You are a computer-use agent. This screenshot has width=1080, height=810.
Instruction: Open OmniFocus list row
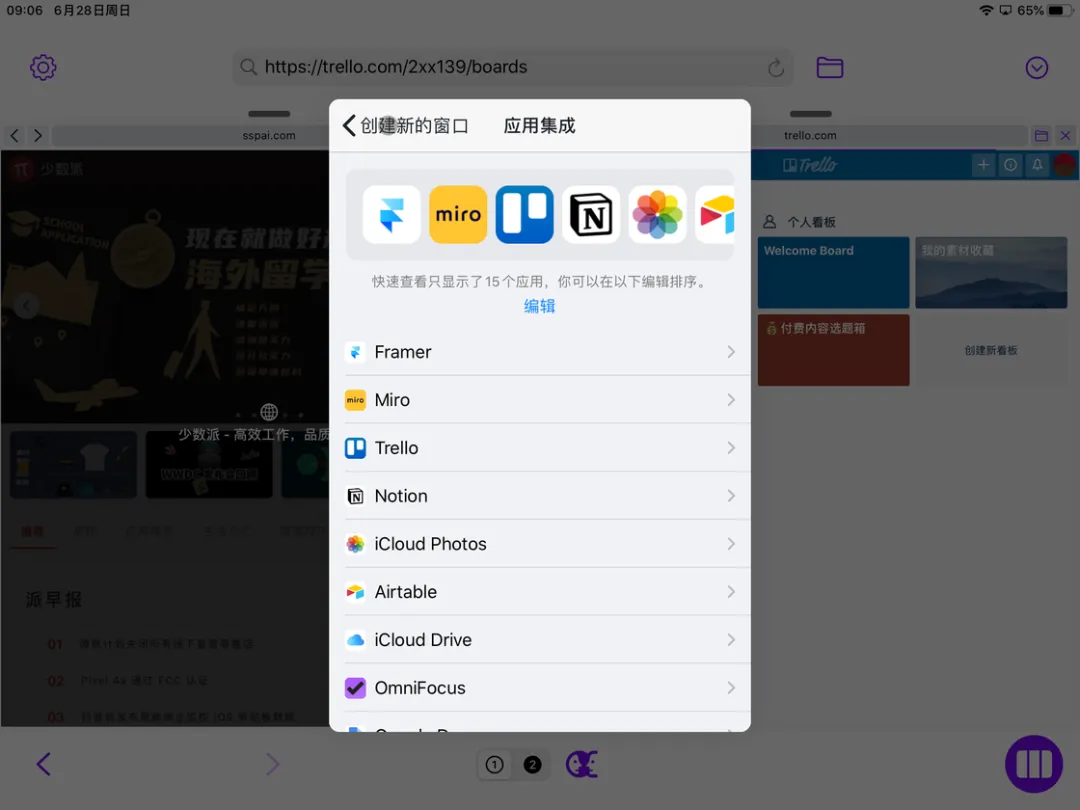point(540,688)
